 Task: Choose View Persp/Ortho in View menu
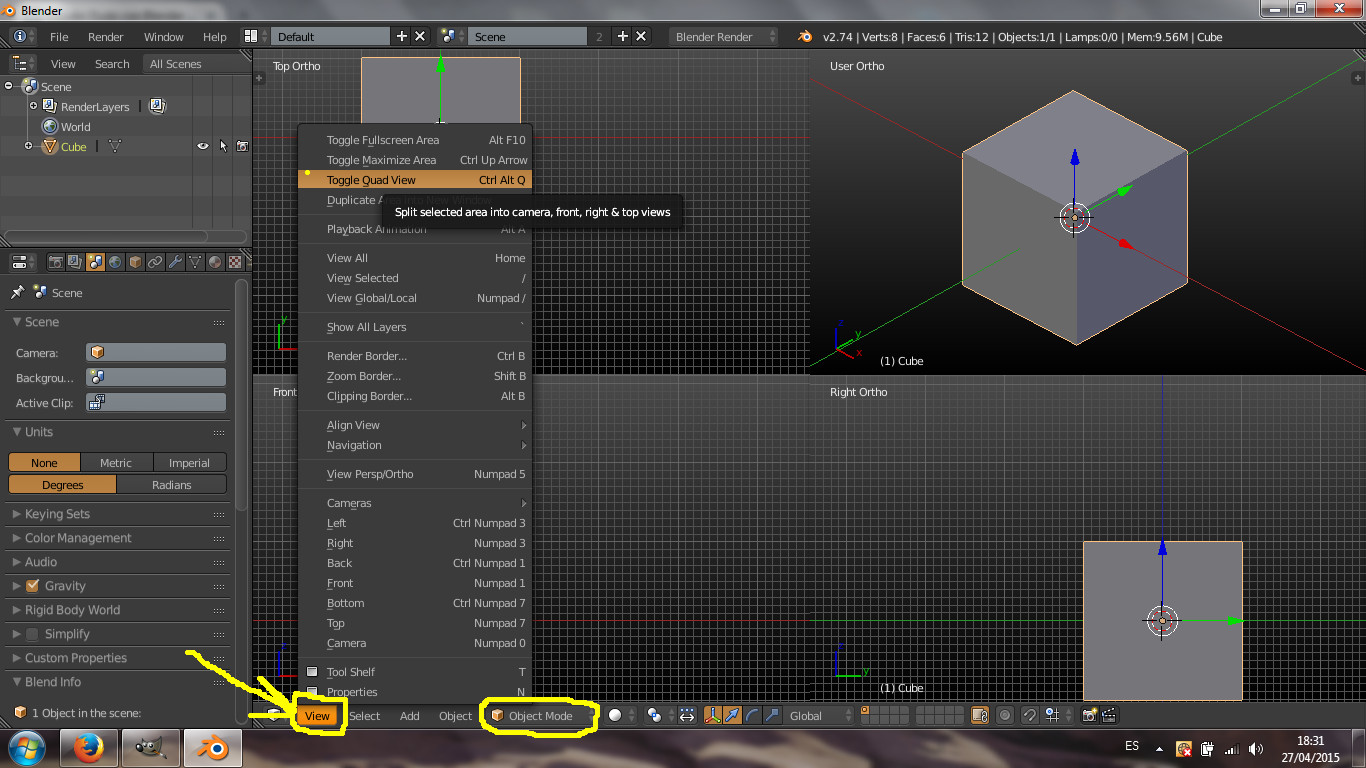[415, 474]
